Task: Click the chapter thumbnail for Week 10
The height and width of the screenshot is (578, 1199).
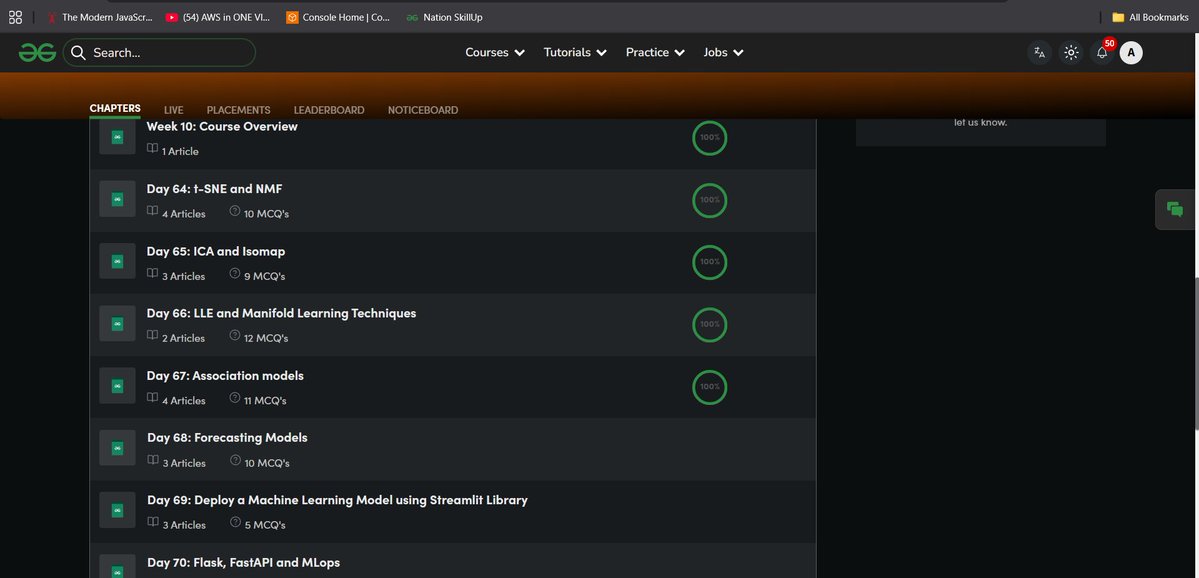Action: click(x=118, y=138)
